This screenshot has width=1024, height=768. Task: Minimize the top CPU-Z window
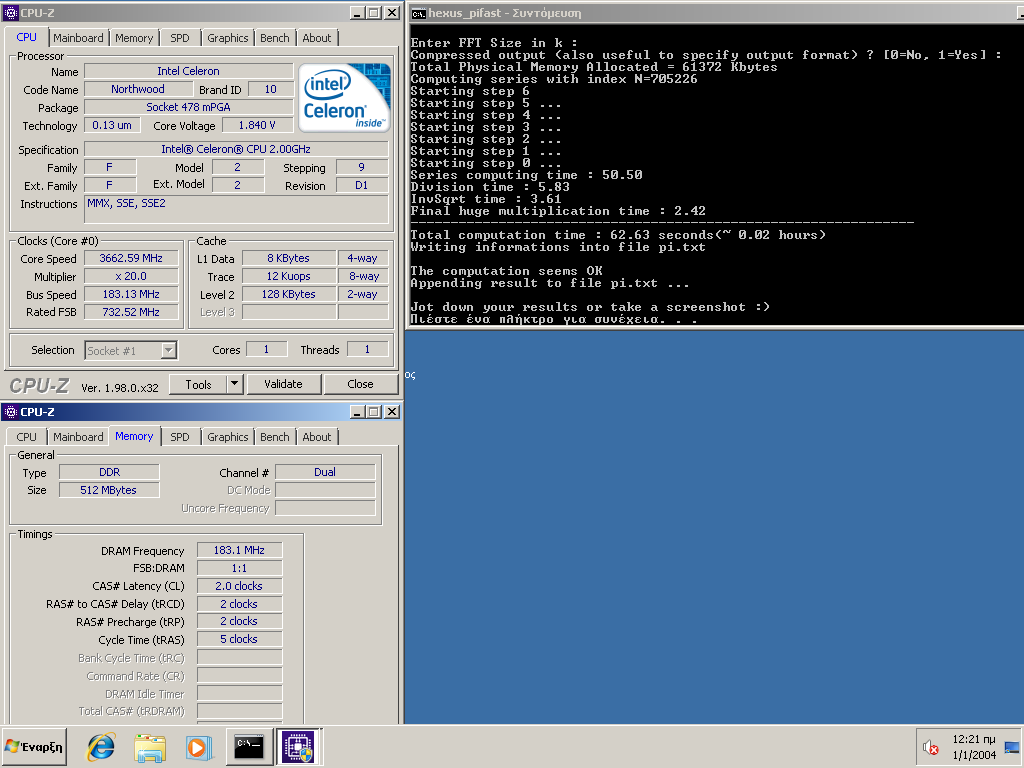pos(357,13)
